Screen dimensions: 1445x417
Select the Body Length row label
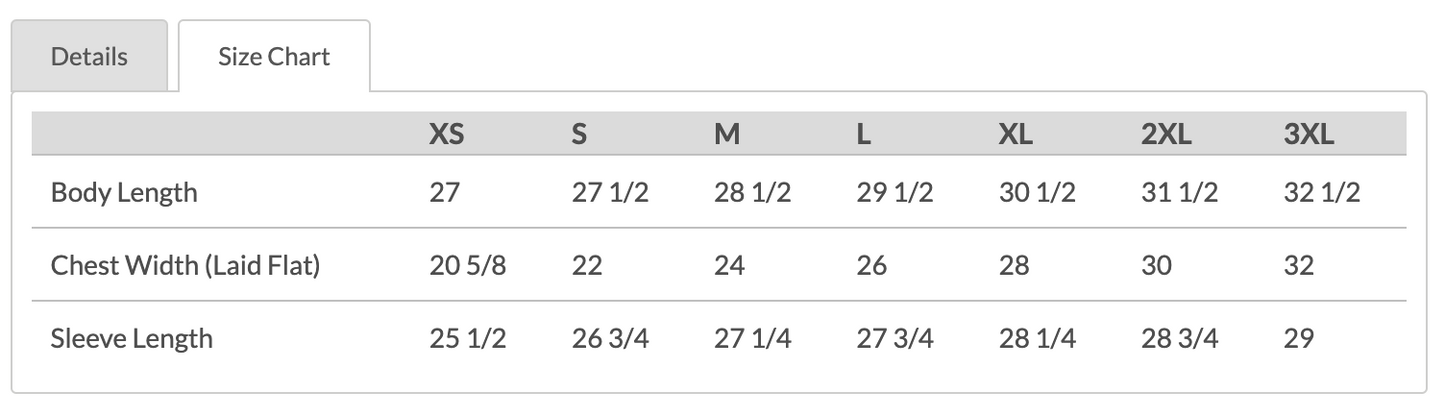click(x=124, y=192)
